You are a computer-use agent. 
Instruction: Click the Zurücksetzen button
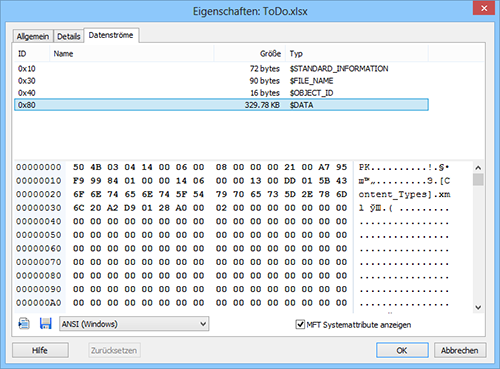114,350
